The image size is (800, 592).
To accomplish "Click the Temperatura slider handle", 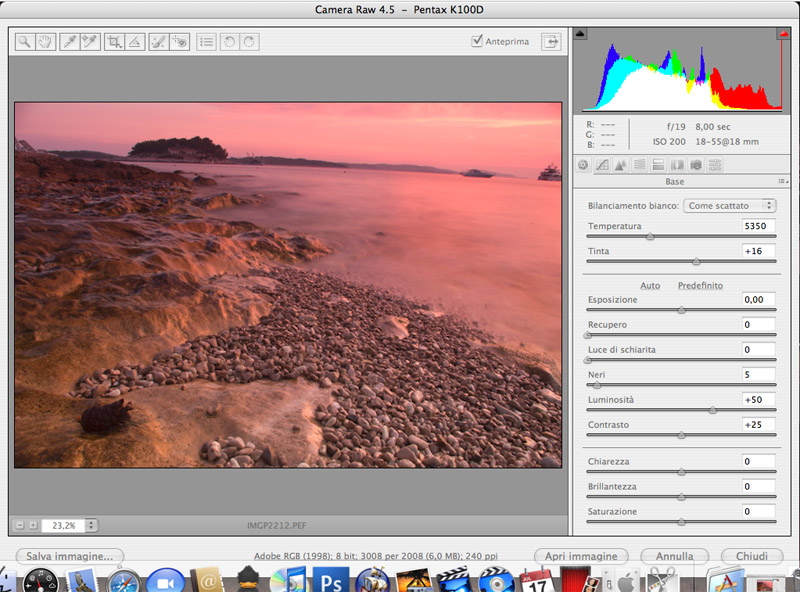I will click(650, 237).
